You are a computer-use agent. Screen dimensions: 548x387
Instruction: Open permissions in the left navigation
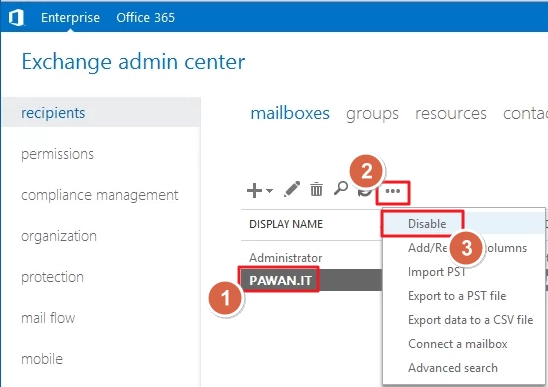(x=57, y=154)
